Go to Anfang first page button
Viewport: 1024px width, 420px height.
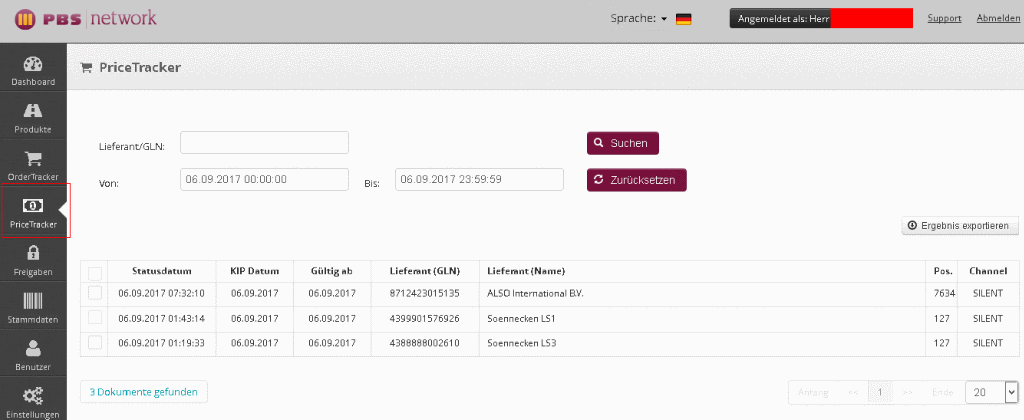813,393
